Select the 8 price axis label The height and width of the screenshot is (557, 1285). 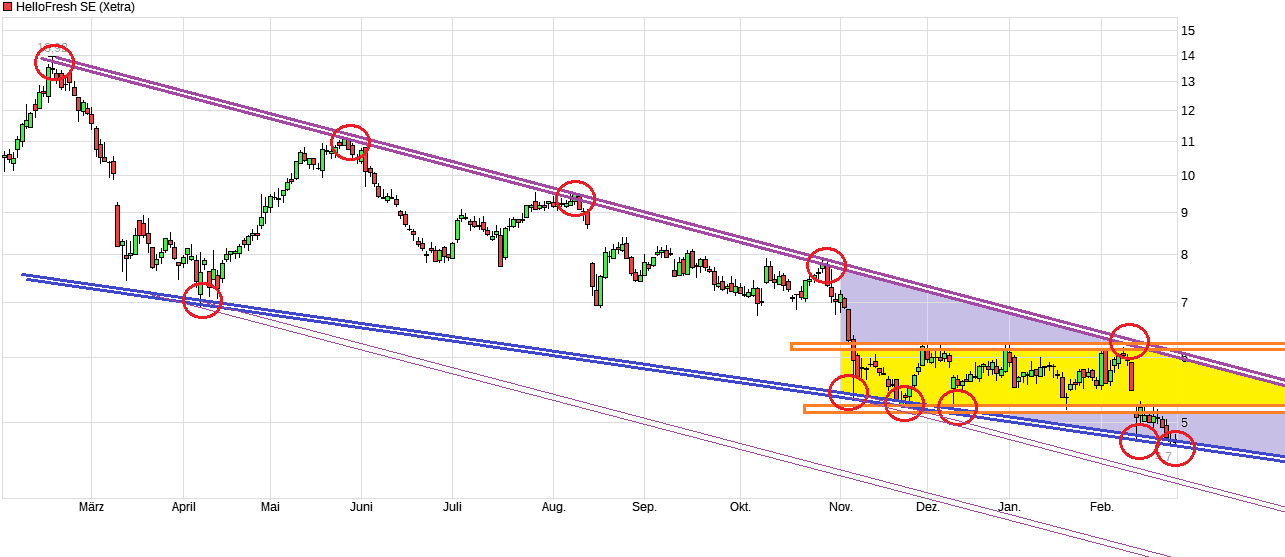[1185, 255]
